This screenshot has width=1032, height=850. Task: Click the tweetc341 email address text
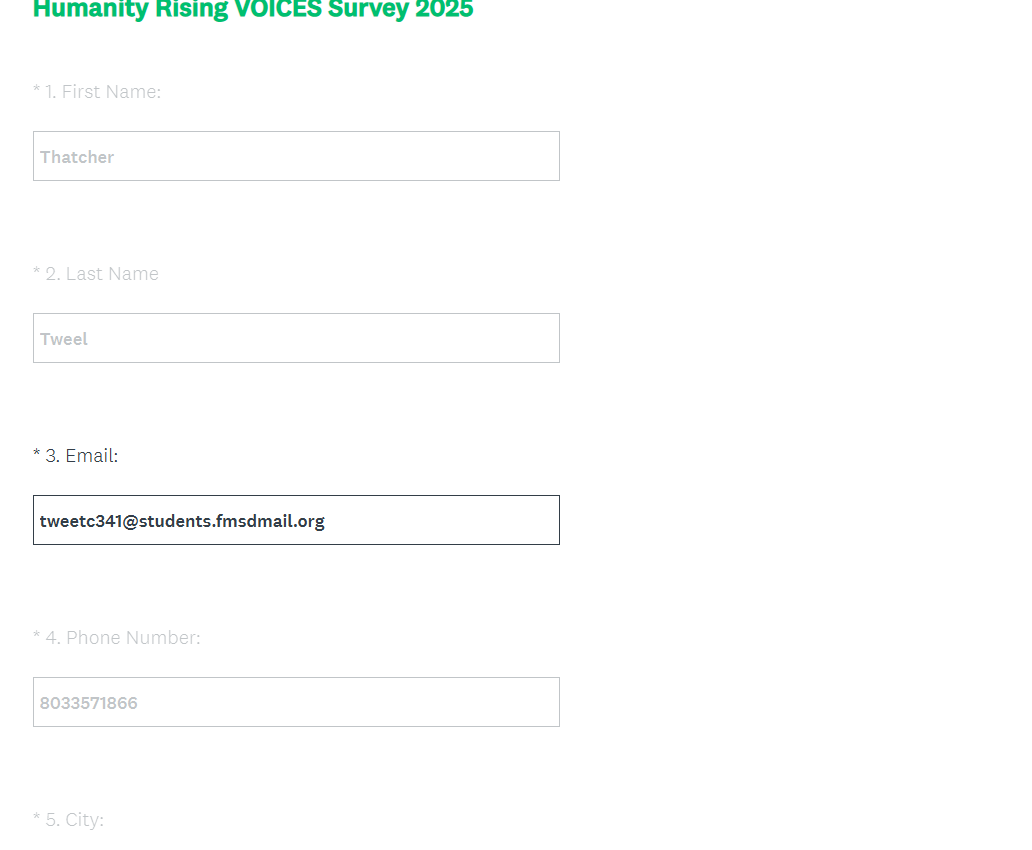click(x=182, y=521)
